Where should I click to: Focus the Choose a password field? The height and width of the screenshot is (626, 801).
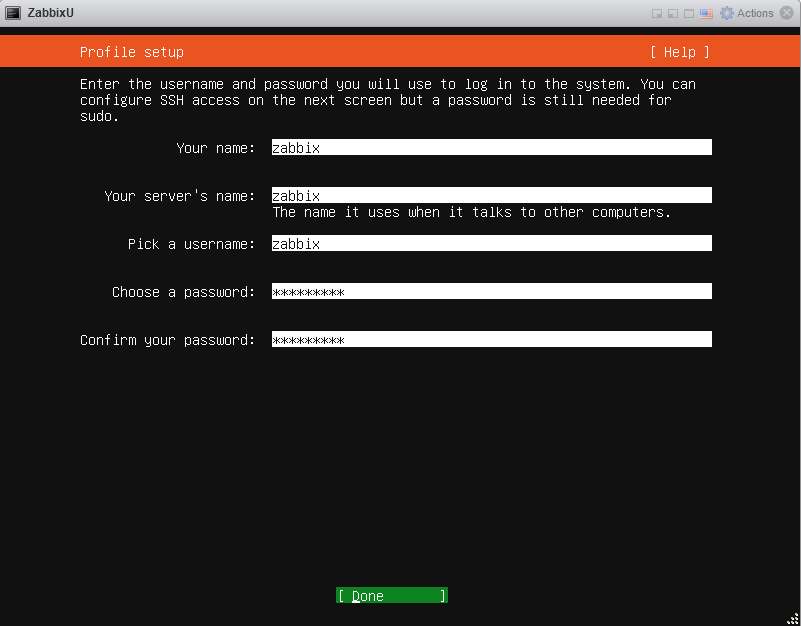491,291
